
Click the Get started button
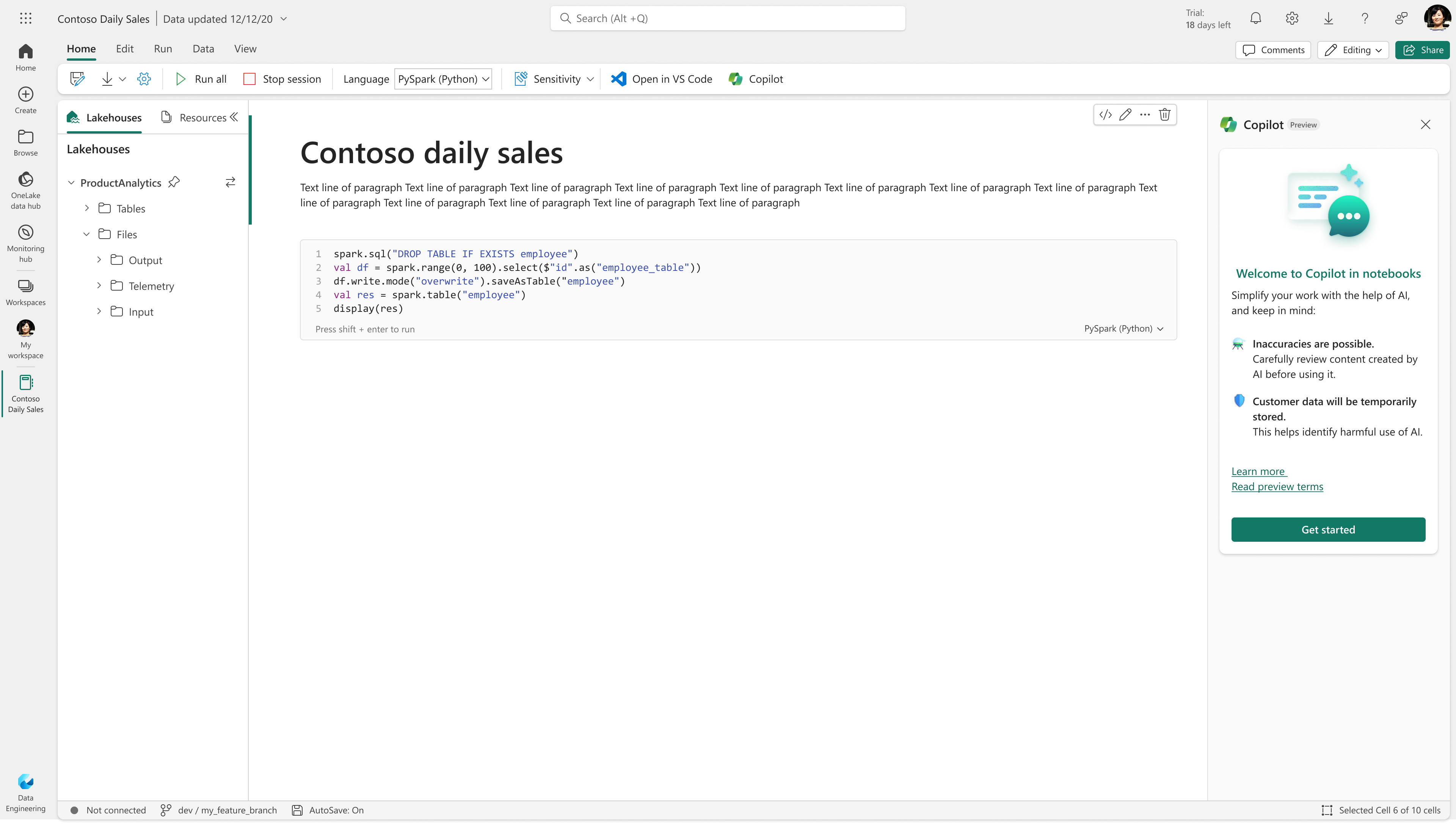(1327, 530)
